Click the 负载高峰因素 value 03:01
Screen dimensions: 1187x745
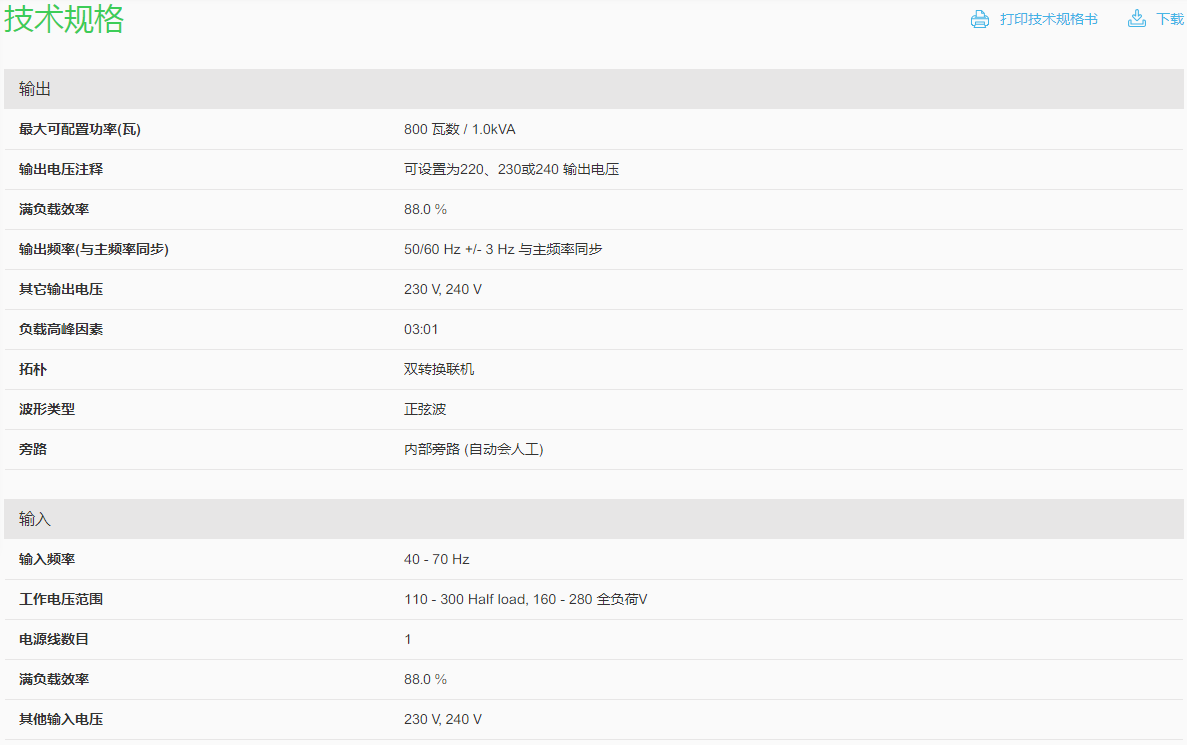(x=421, y=329)
